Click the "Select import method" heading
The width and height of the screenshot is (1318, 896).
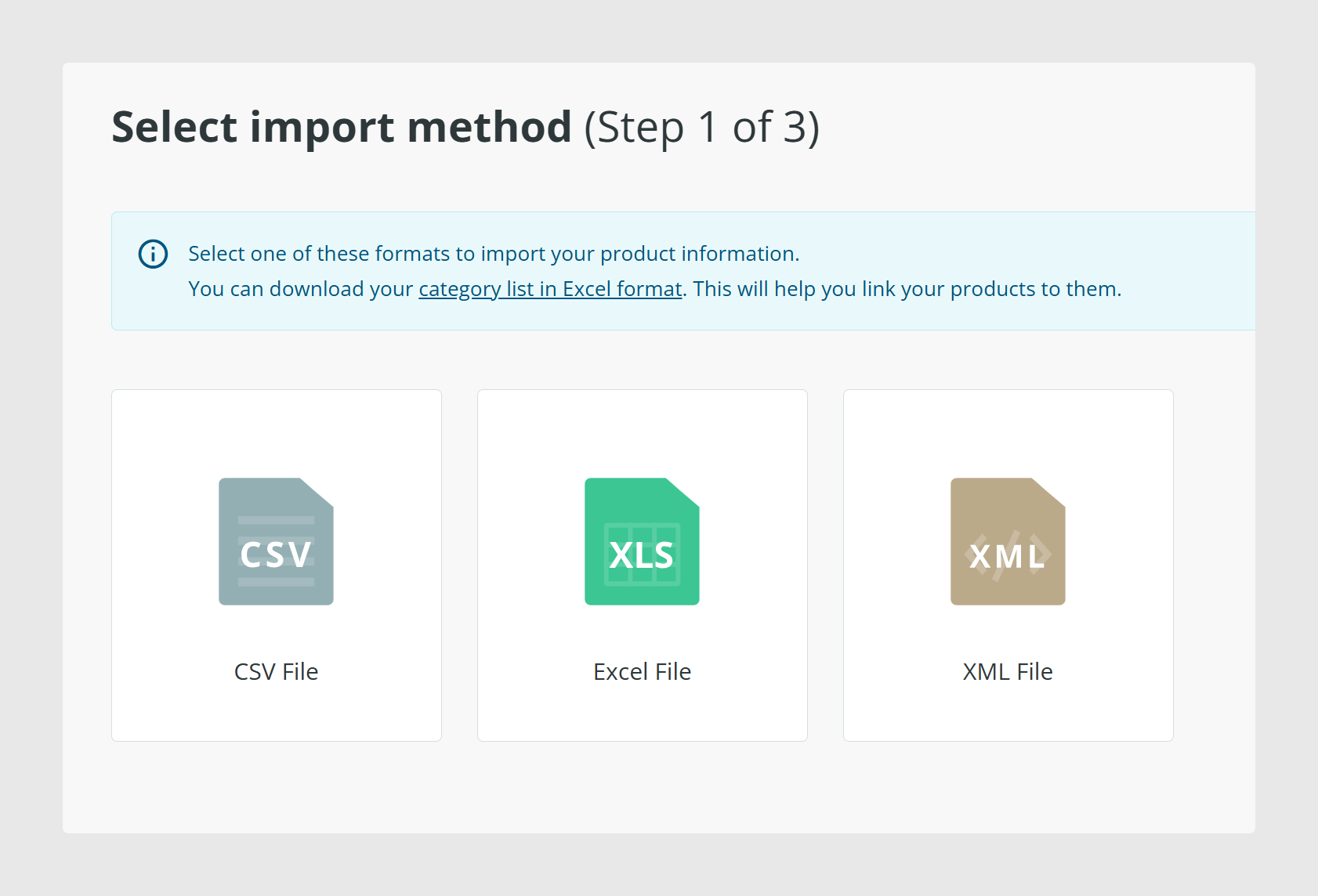point(342,127)
